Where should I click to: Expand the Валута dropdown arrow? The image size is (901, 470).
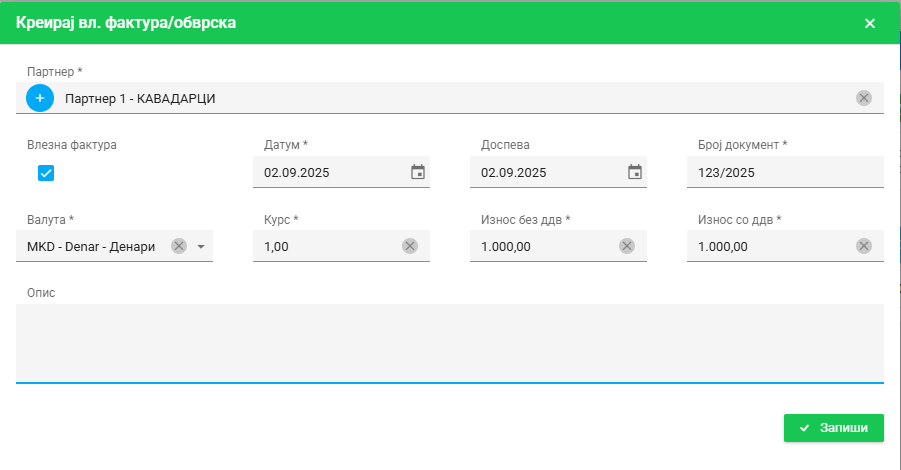coord(201,247)
